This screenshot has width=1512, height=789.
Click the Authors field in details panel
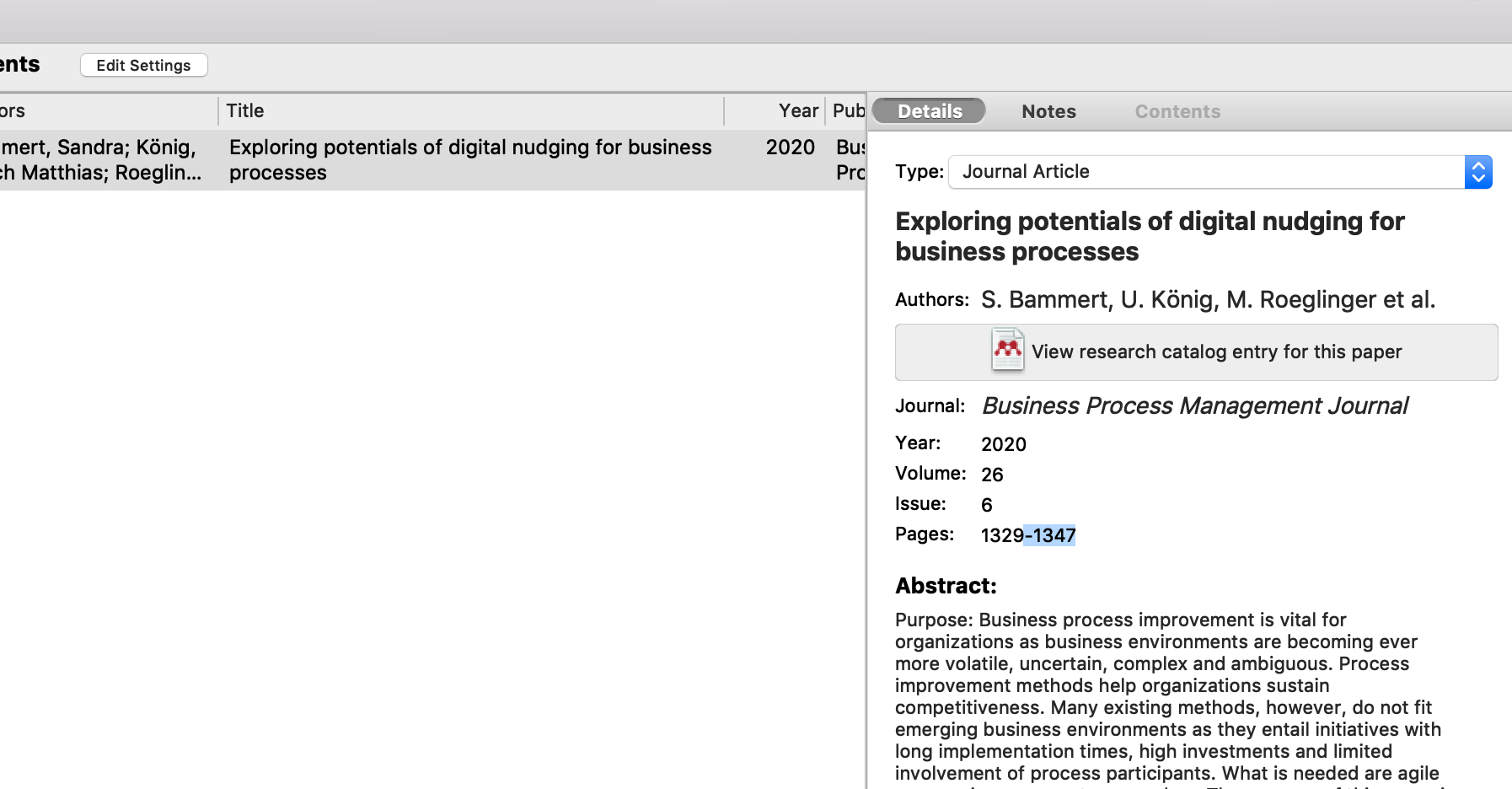1207,300
